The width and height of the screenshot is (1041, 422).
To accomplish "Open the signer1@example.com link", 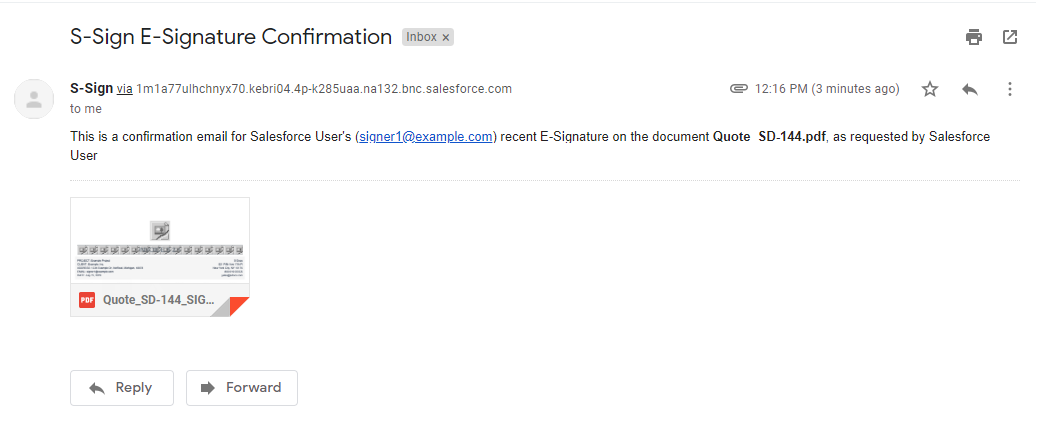I will tap(426, 137).
